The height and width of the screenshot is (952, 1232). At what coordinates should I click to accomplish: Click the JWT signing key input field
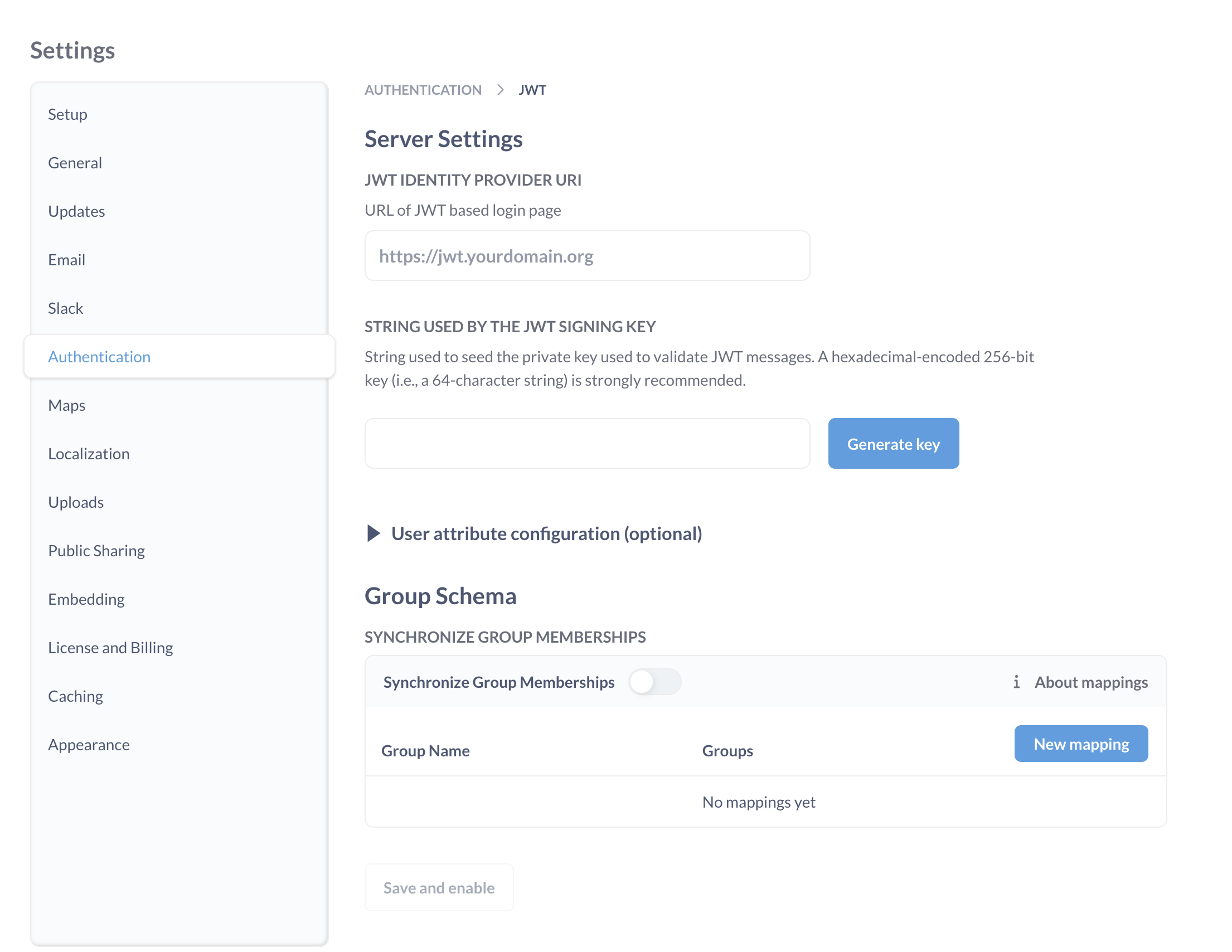(586, 443)
